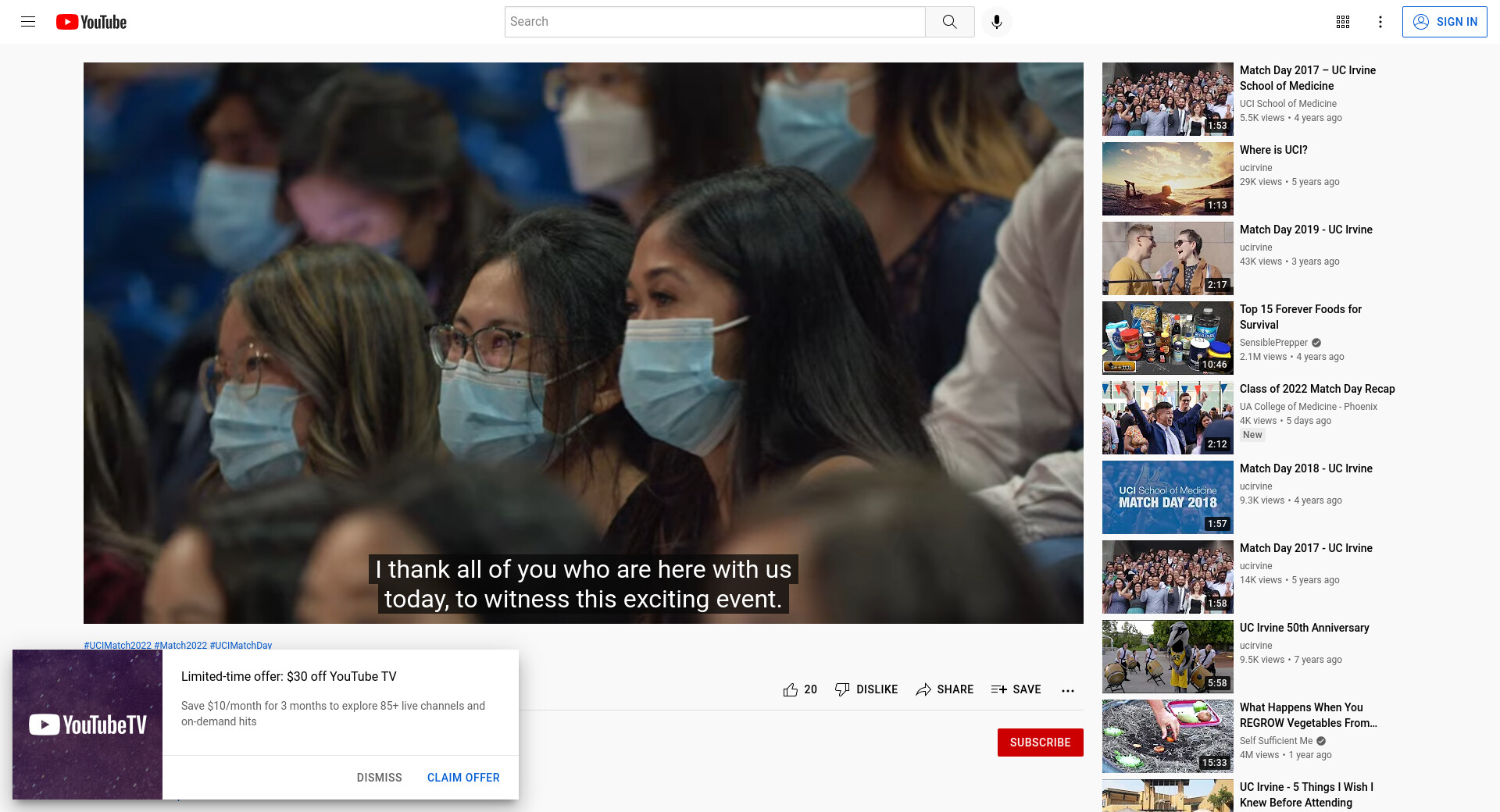This screenshot has width=1500, height=812.
Task: Open Class of 2022 Match Day Recap thumbnail
Action: coord(1167,418)
